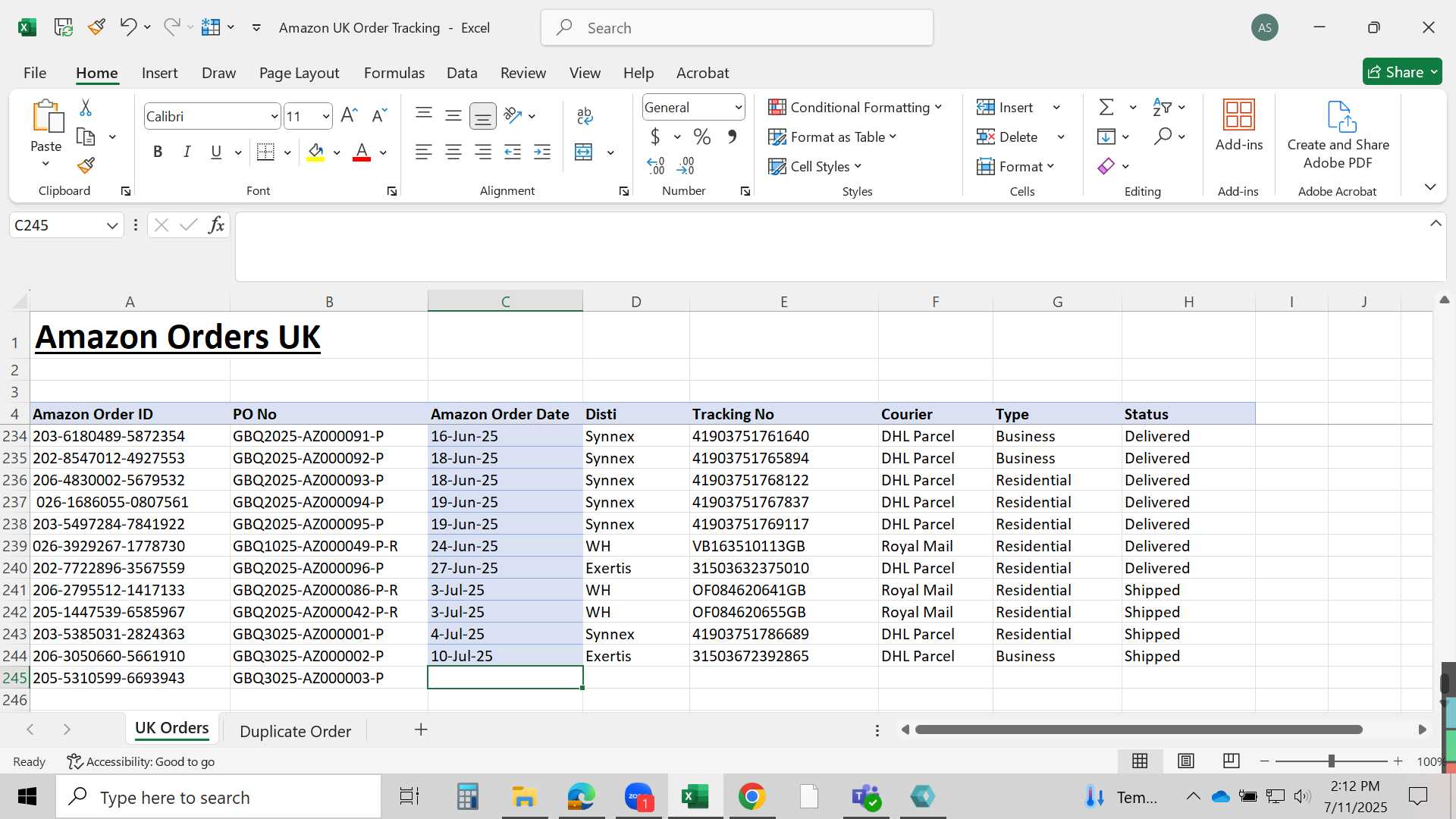Expand Cell Styles menu
This screenshot has height=819, width=1456.
tap(814, 167)
